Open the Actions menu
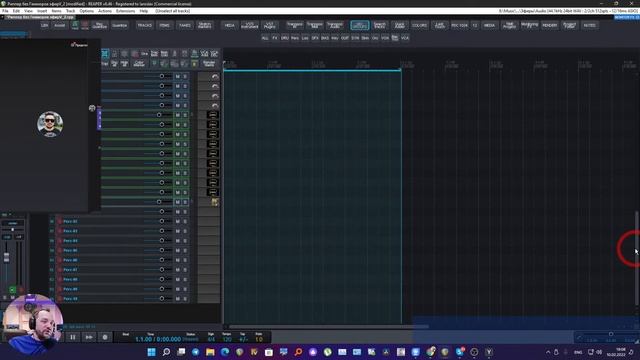Viewport: 640px width, 360px height. [x=104, y=11]
